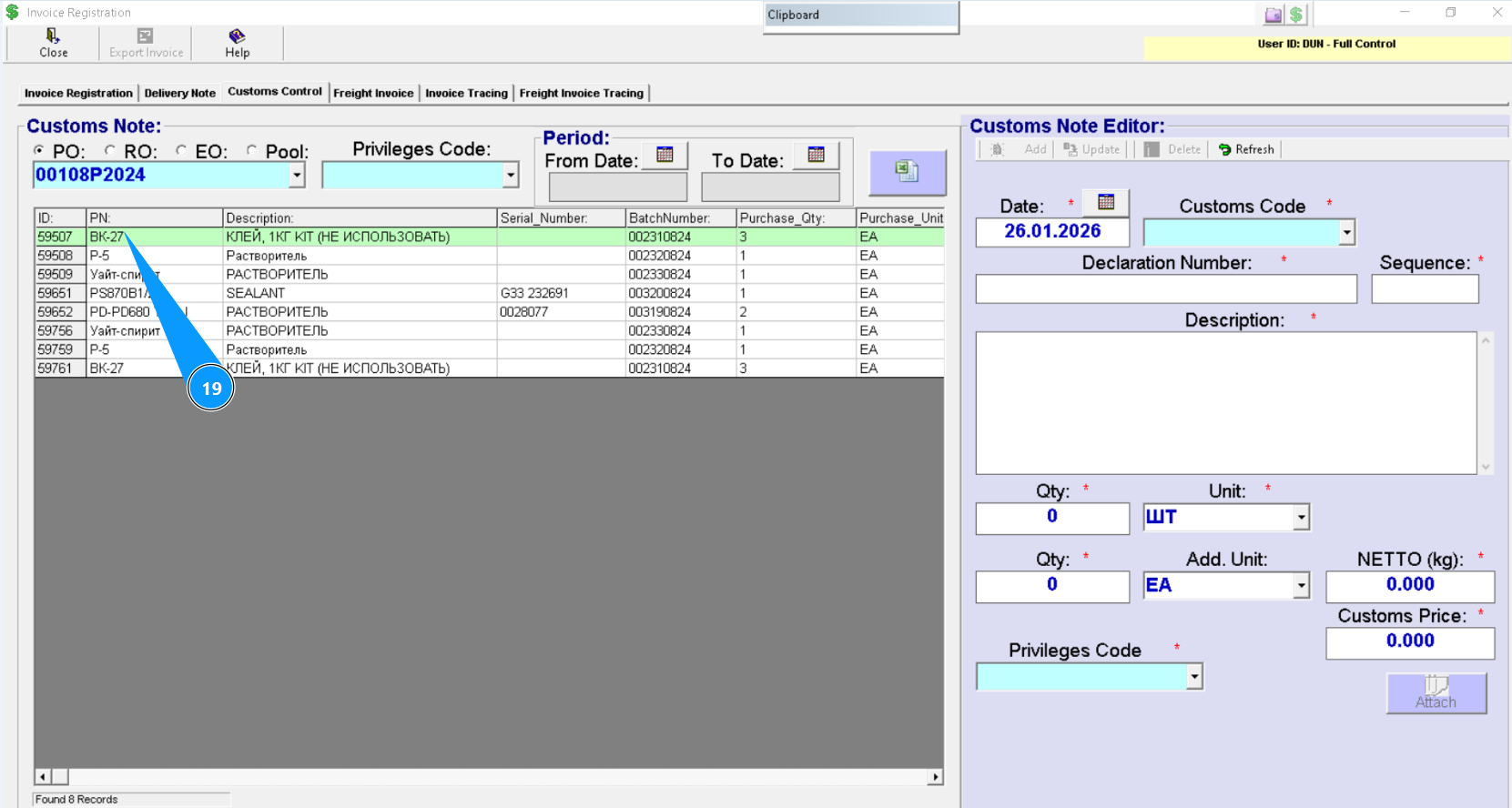
Task: Expand the 00108P2024 order dropdown
Action: point(297,176)
